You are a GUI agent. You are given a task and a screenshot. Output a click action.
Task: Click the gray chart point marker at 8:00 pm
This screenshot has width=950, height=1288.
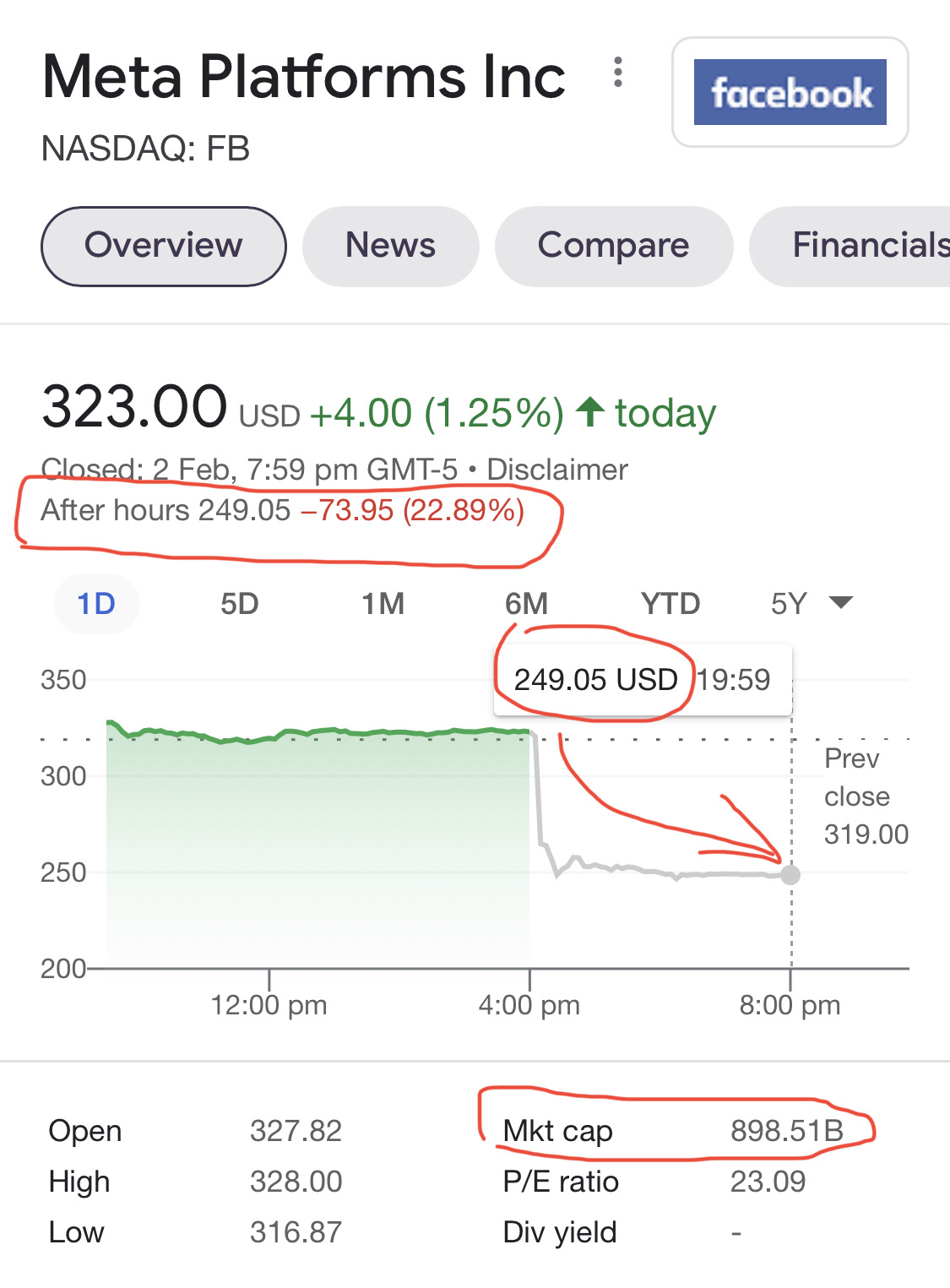pos(790,875)
